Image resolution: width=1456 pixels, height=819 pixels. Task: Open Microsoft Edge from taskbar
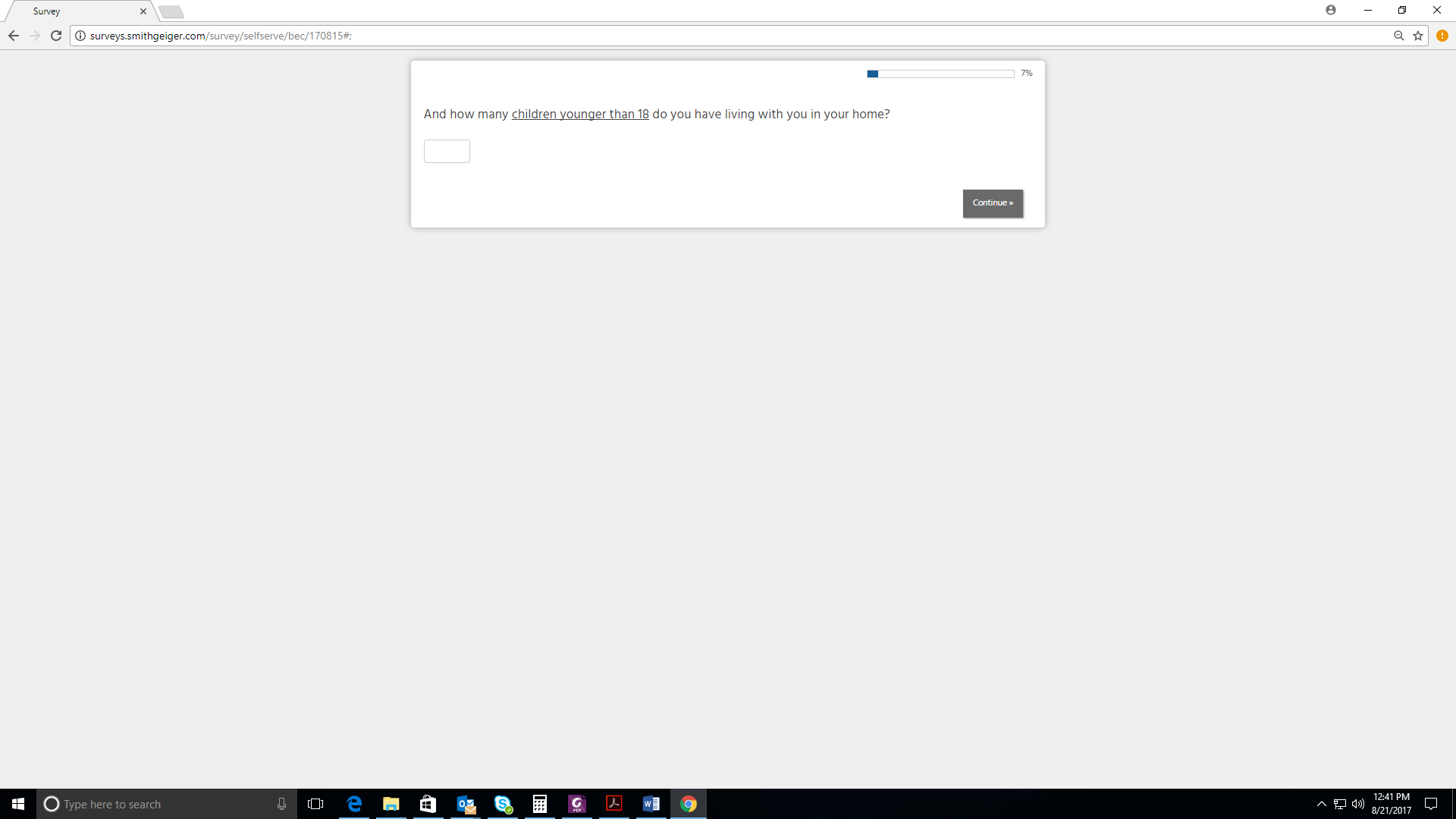354,804
